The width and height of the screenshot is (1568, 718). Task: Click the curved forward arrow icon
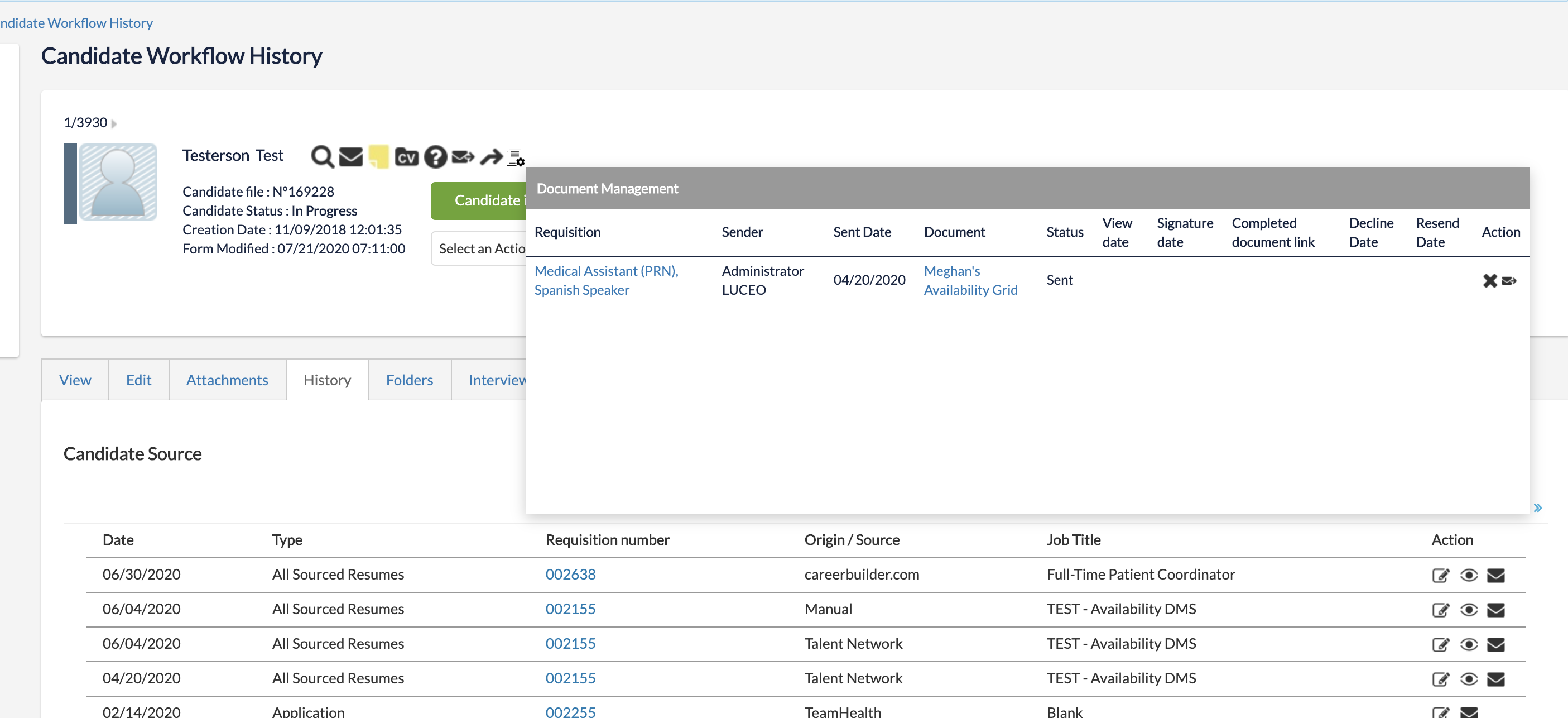(x=490, y=157)
